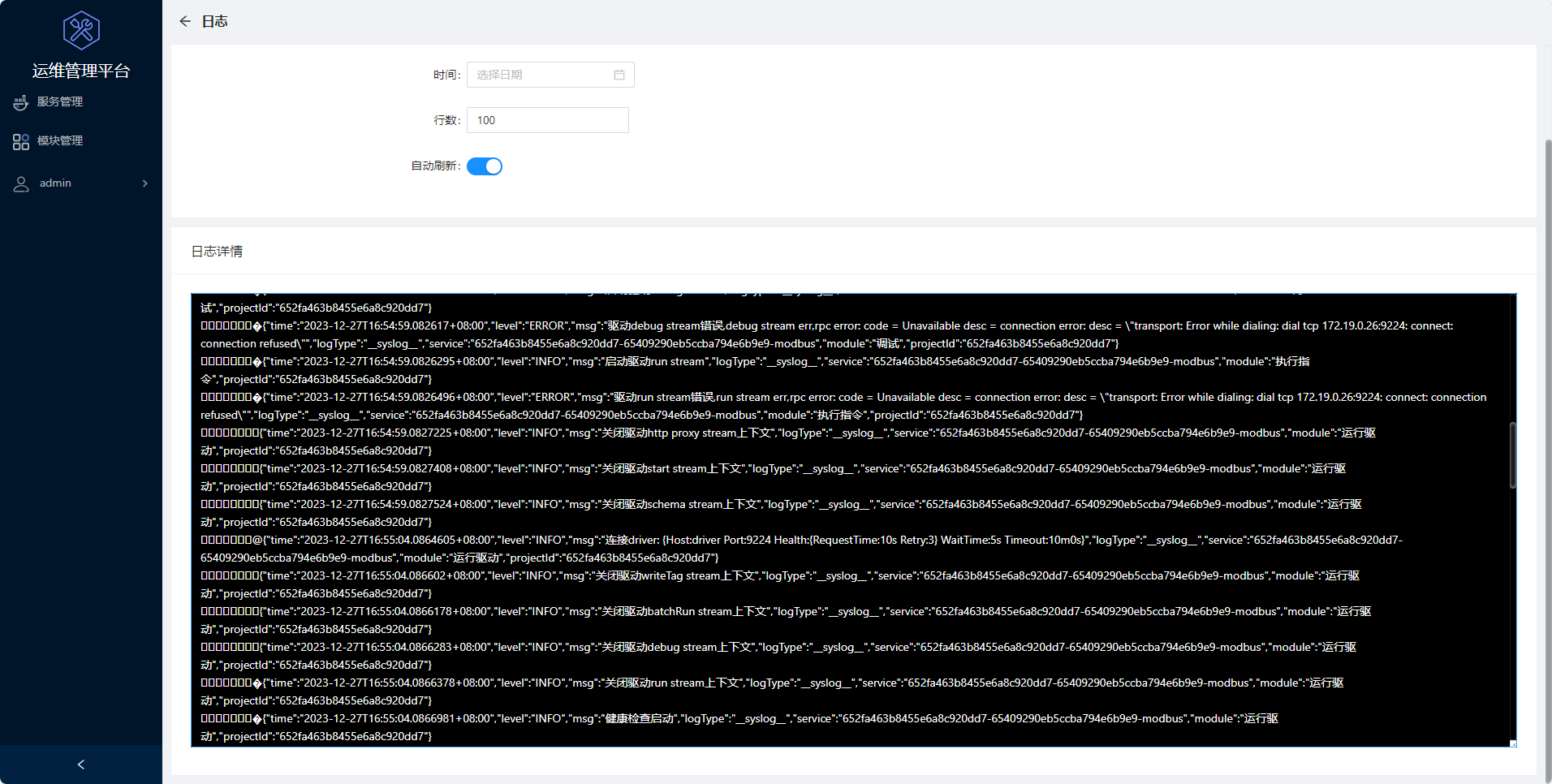Click log line 关闭驱动debug stream上下文
Image resolution: width=1552 pixels, height=784 pixels.
click(778, 656)
